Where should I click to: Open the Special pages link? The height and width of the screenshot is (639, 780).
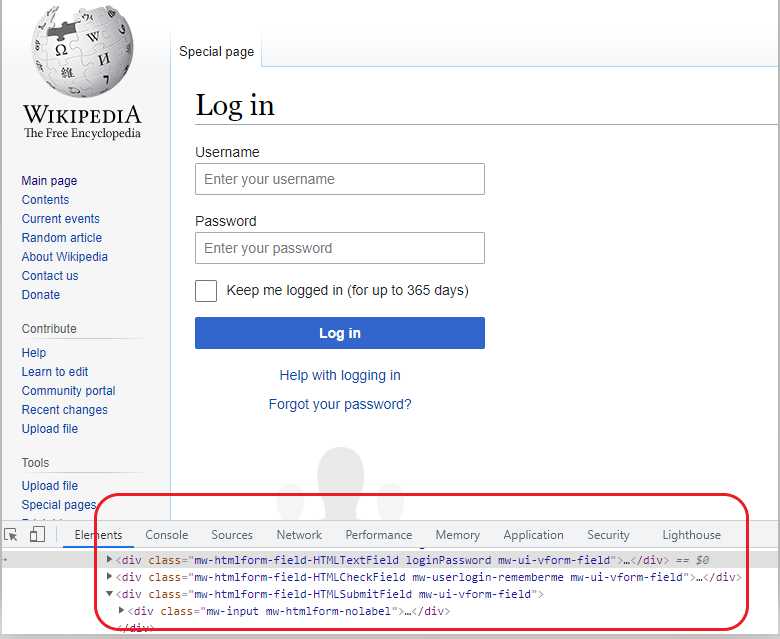click(x=59, y=505)
